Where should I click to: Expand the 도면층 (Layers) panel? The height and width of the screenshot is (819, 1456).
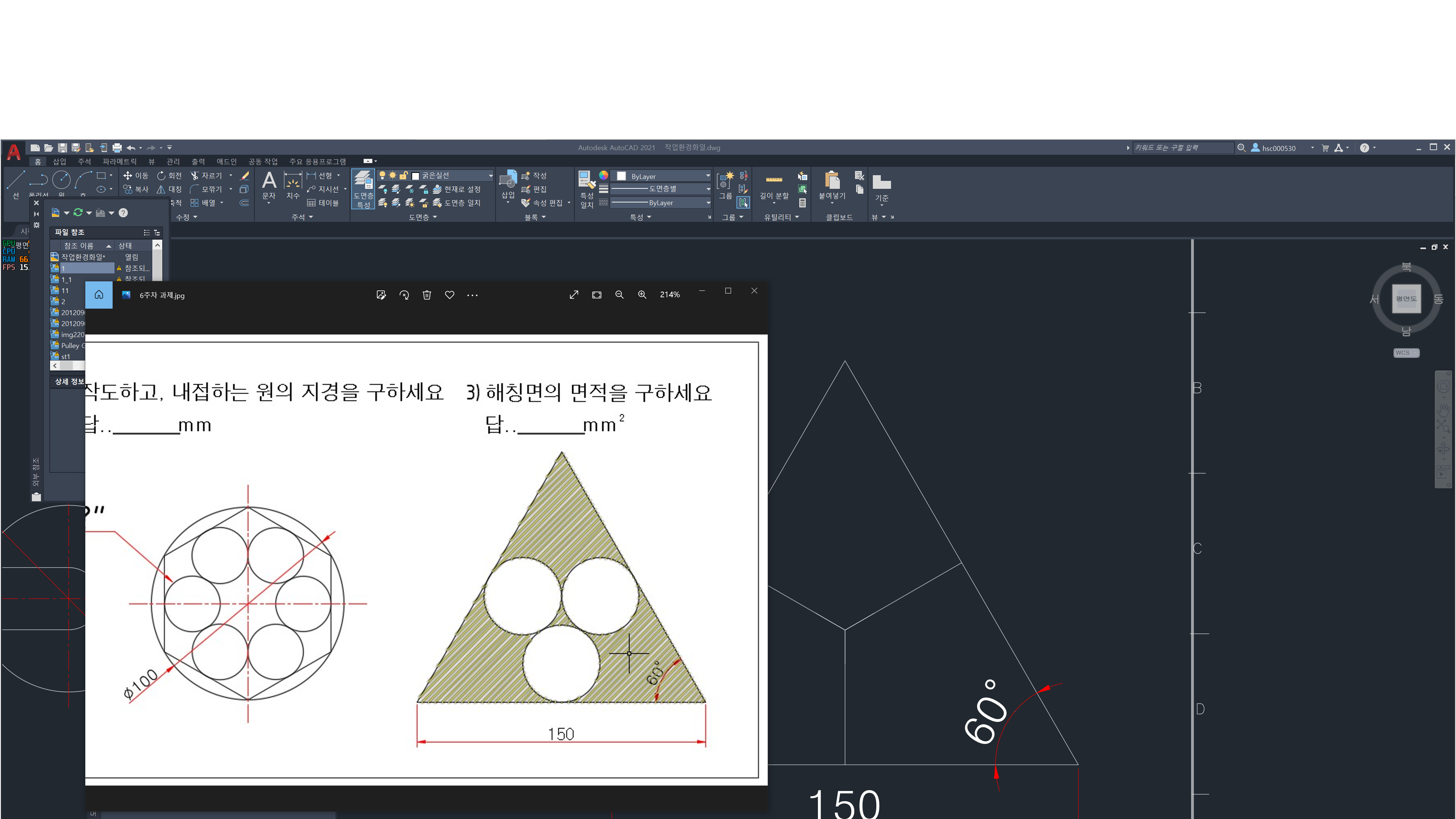tap(423, 217)
